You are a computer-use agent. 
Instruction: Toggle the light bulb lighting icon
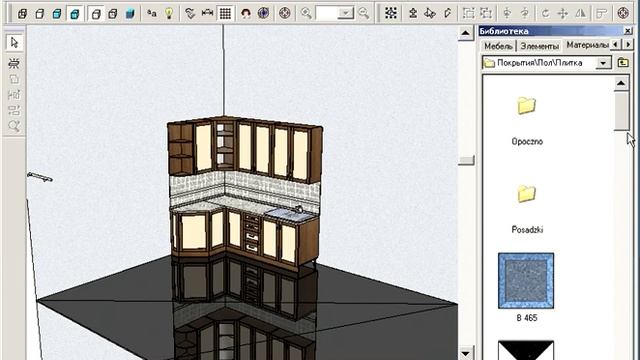169,13
